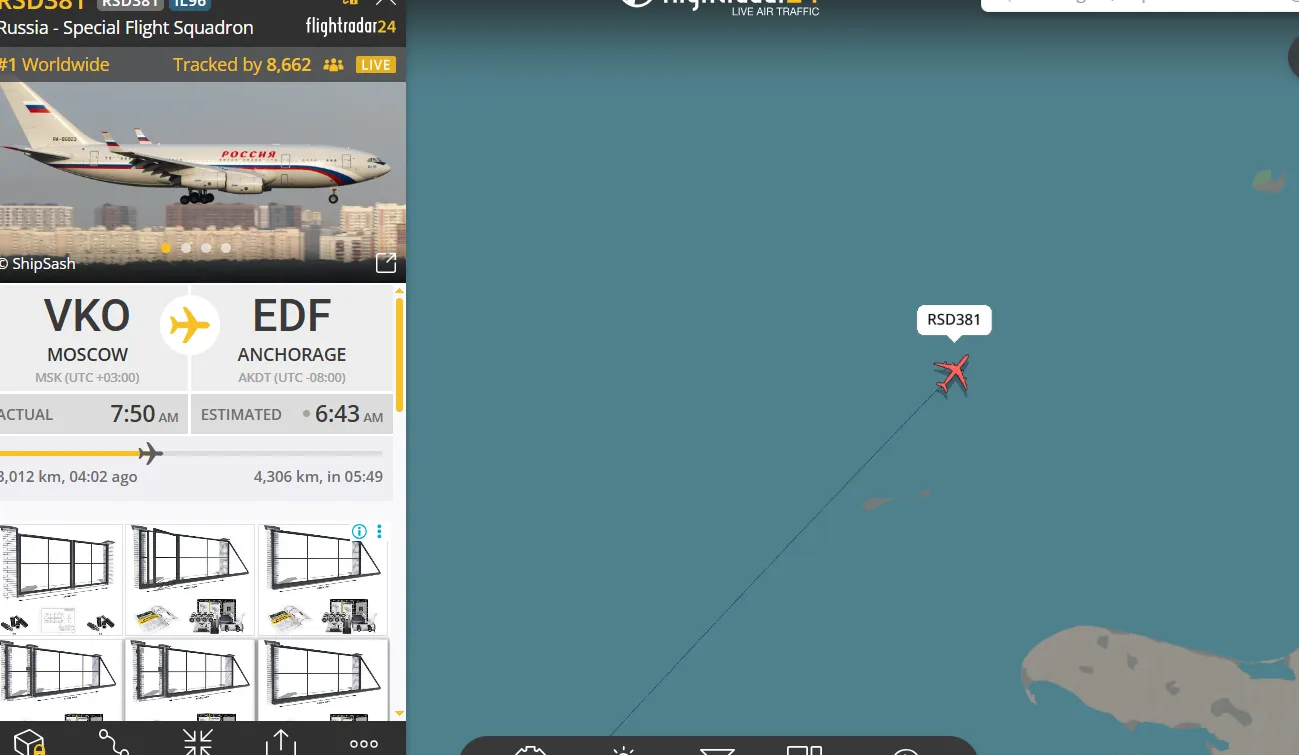Click the IL96 aircraft type tag
This screenshot has height=755, width=1299.
point(189,4)
